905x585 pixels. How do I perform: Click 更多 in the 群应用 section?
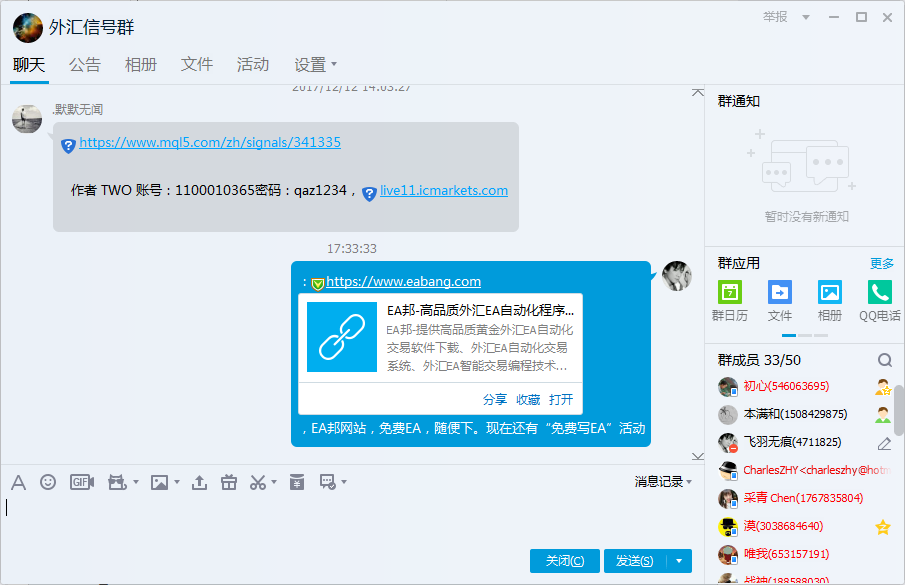tap(881, 264)
